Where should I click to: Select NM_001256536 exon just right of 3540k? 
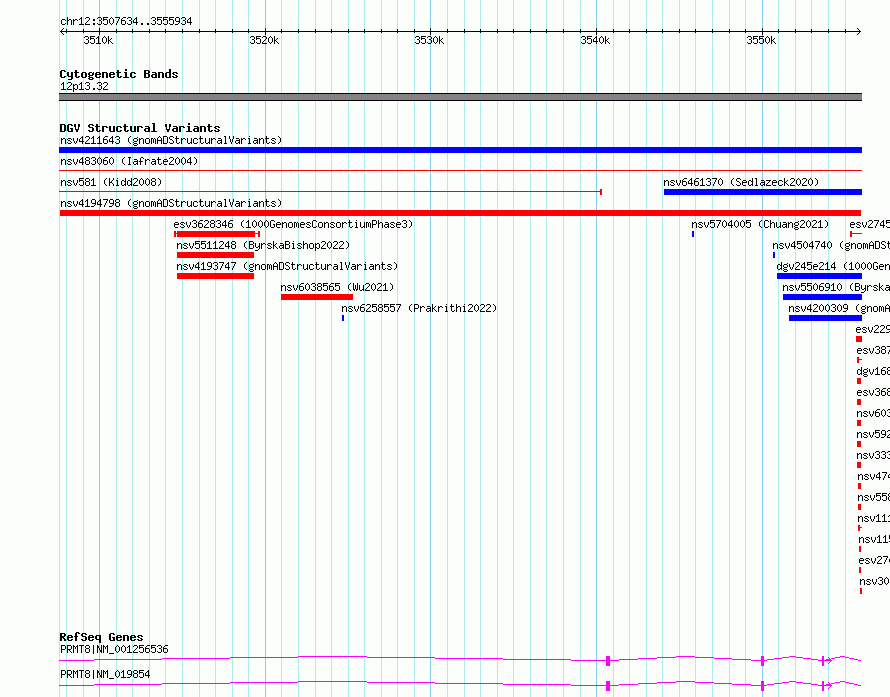608,661
